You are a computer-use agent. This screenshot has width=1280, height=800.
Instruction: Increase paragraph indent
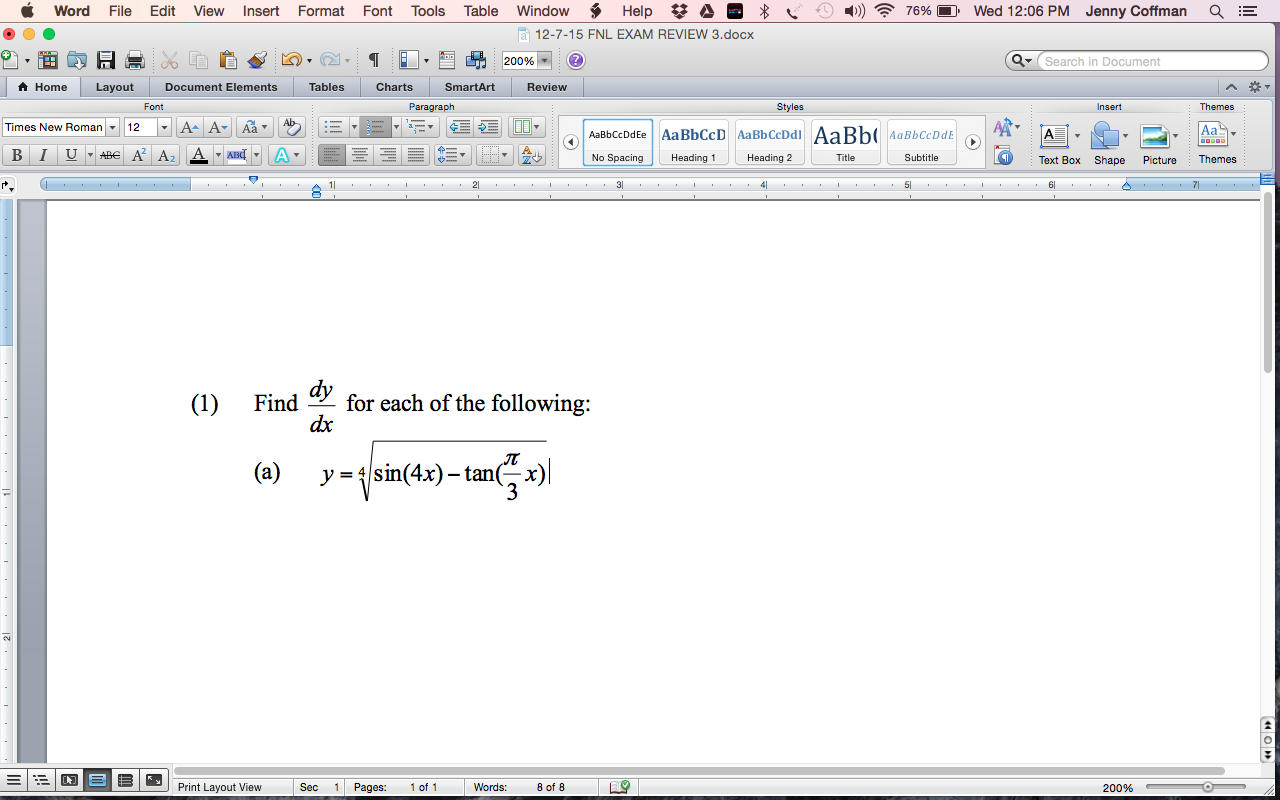[x=488, y=127]
